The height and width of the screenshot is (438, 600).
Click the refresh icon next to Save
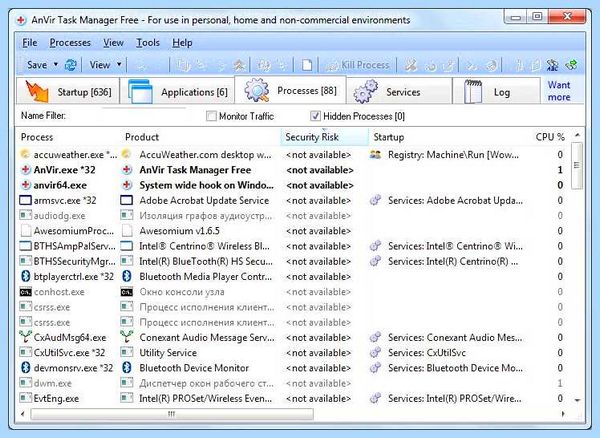coord(70,65)
